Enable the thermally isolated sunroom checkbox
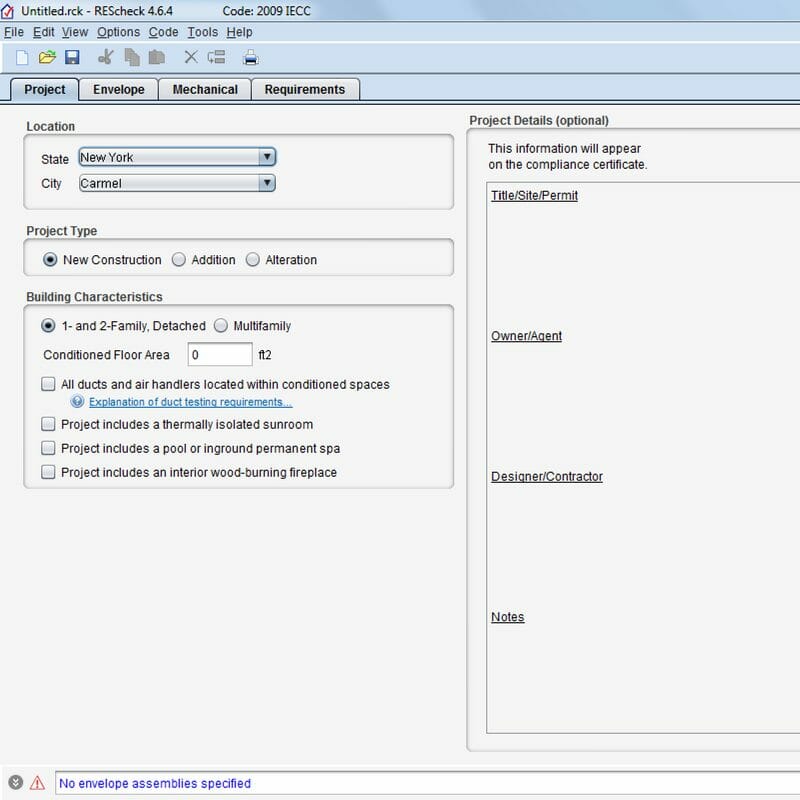This screenshot has width=800, height=800. [x=49, y=425]
